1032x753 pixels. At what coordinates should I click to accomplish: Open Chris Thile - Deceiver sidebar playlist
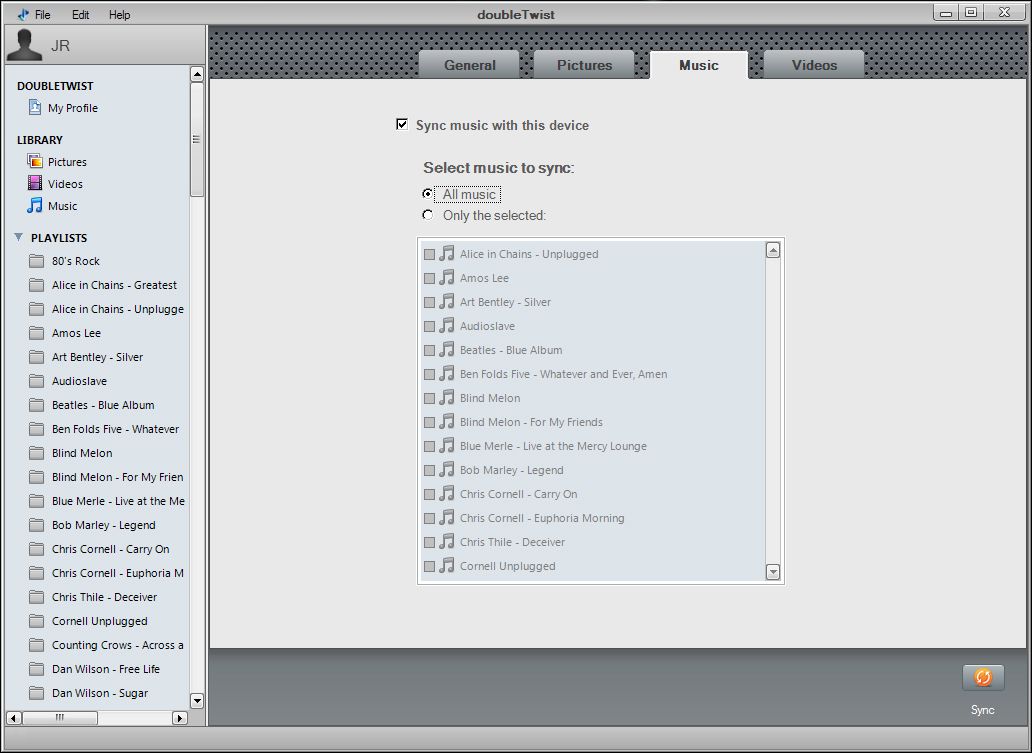[105, 597]
